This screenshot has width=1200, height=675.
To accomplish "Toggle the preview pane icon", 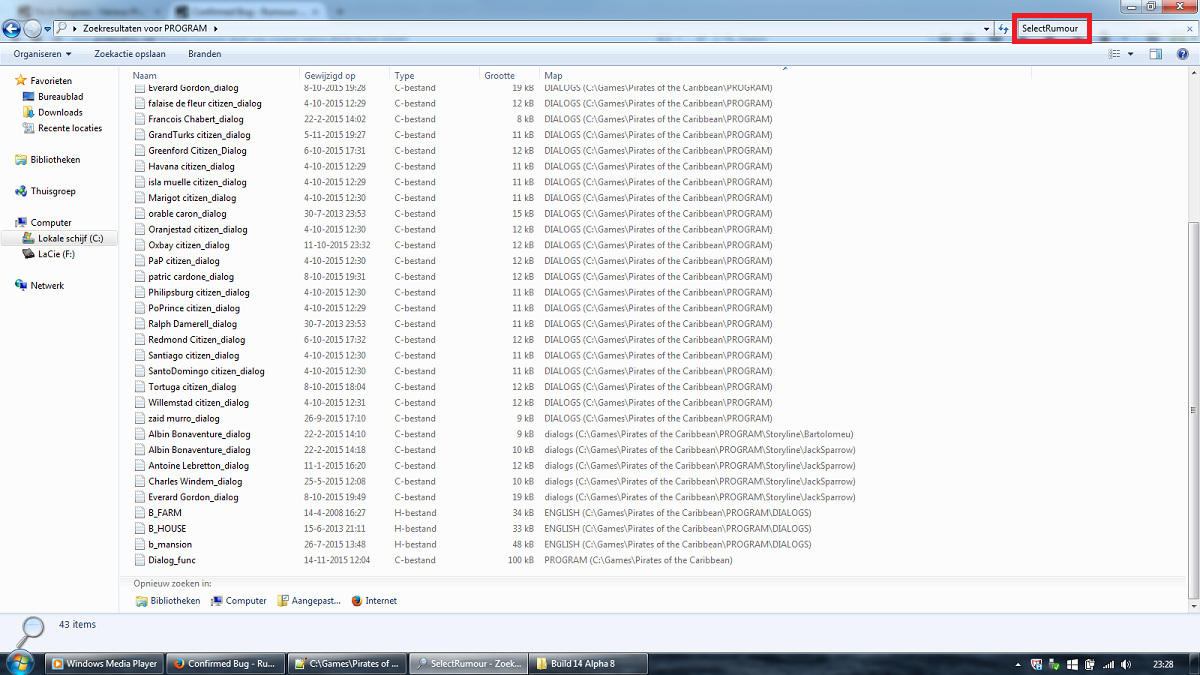I will point(1155,54).
